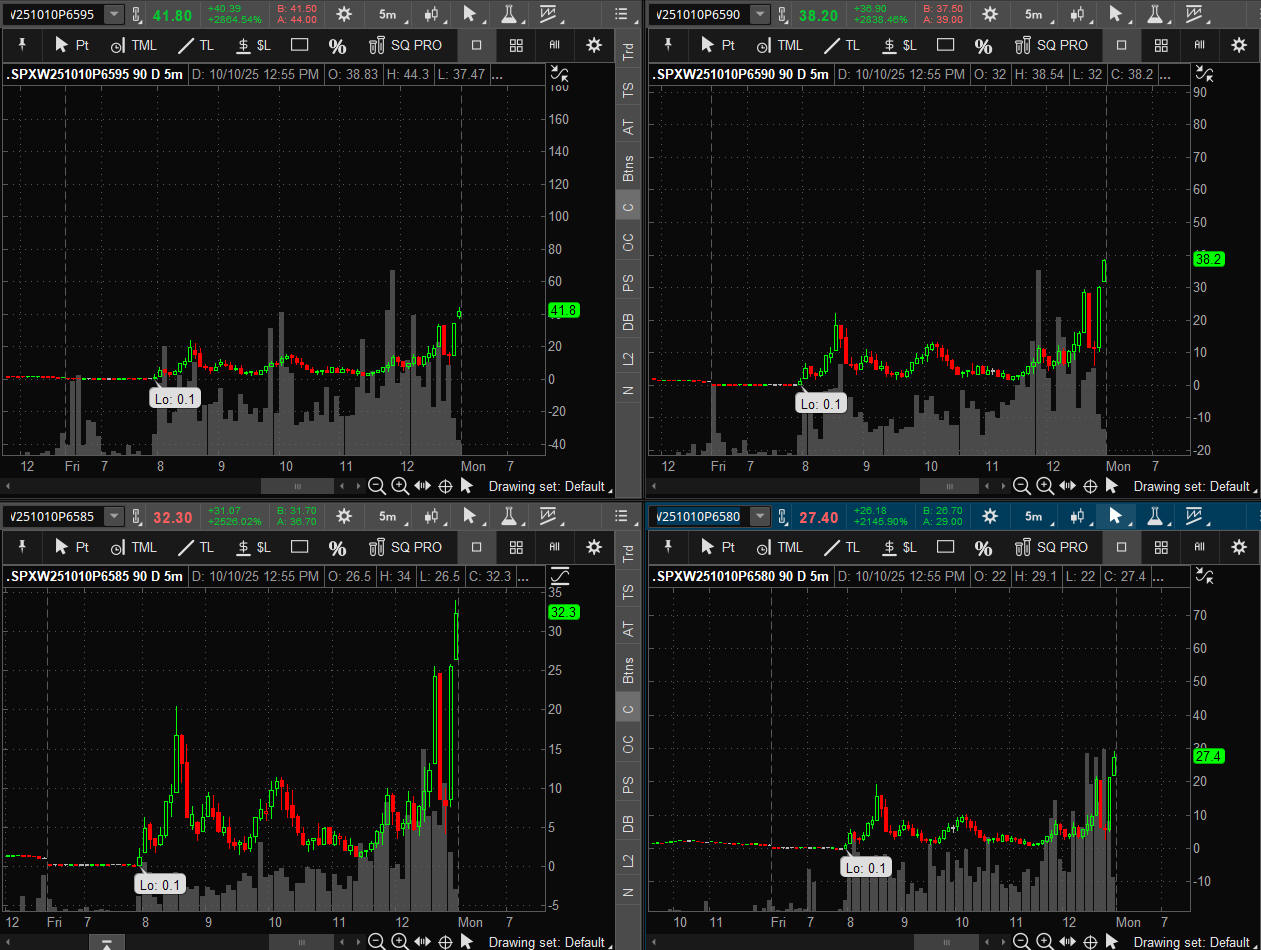Open the list menu icon in P6595 header
Screen dimensions: 1261x950
621,14
